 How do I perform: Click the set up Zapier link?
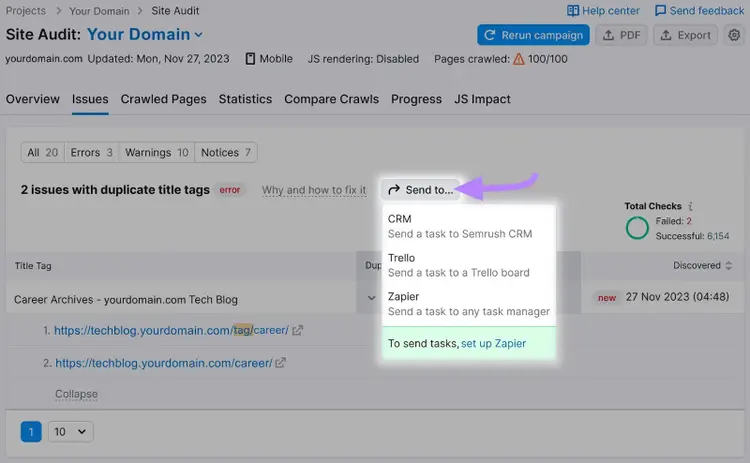(x=493, y=343)
